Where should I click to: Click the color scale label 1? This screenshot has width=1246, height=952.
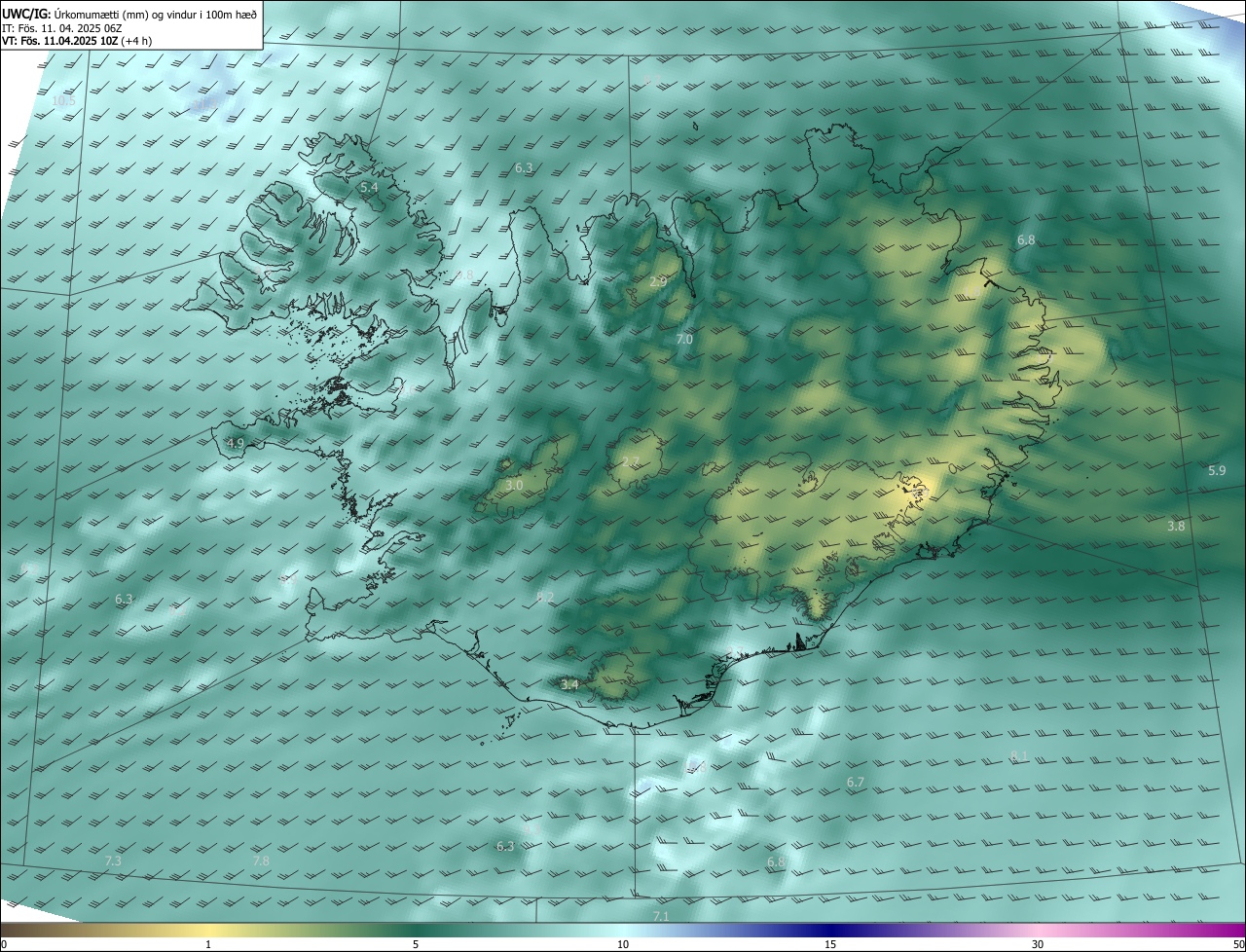[208, 944]
